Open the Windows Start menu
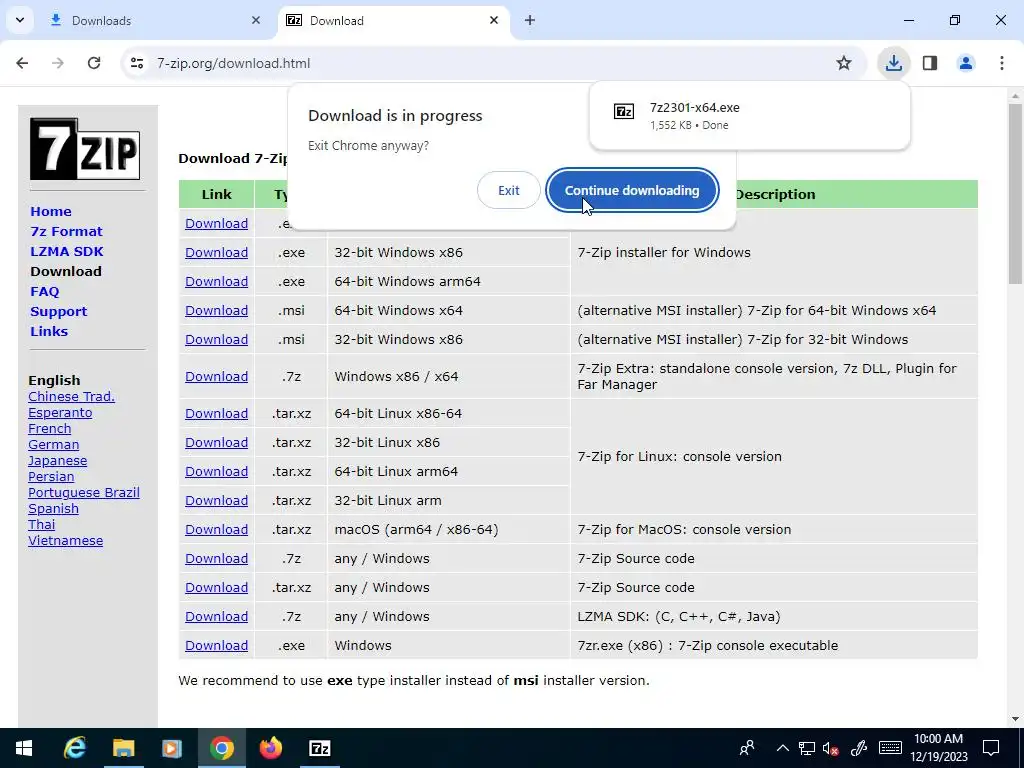The image size is (1024, 768). point(24,748)
